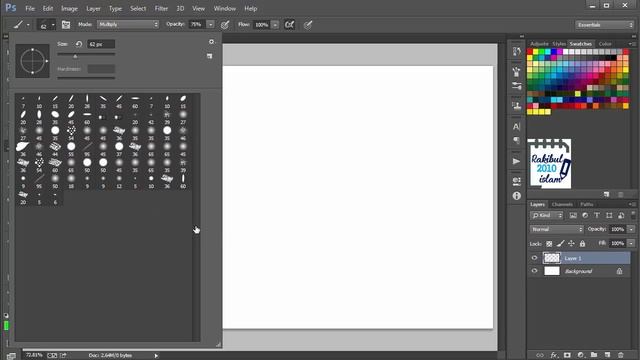Filter layers by adjustment layers icon
The height and width of the screenshot is (360, 640).
585,216
